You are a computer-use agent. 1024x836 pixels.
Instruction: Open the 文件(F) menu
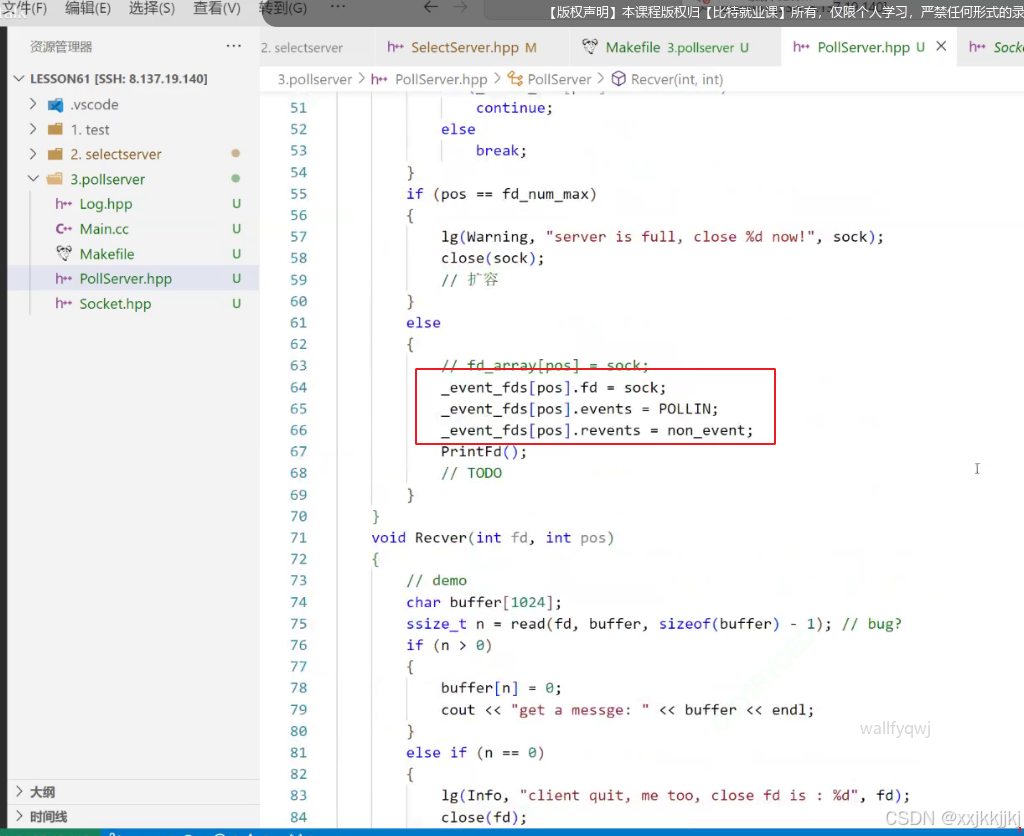25,8
